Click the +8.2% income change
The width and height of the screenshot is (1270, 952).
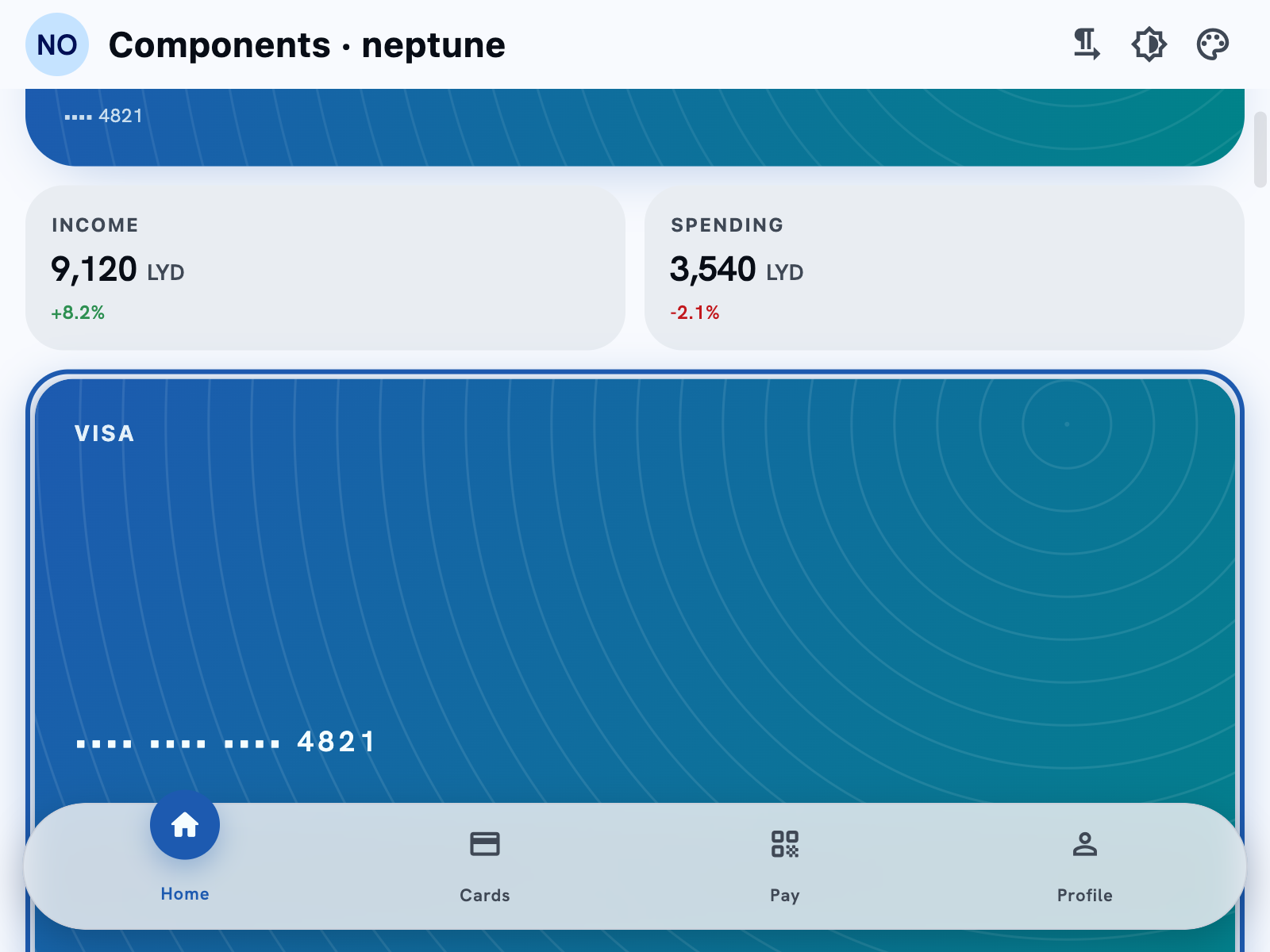pyautogui.click(x=78, y=313)
